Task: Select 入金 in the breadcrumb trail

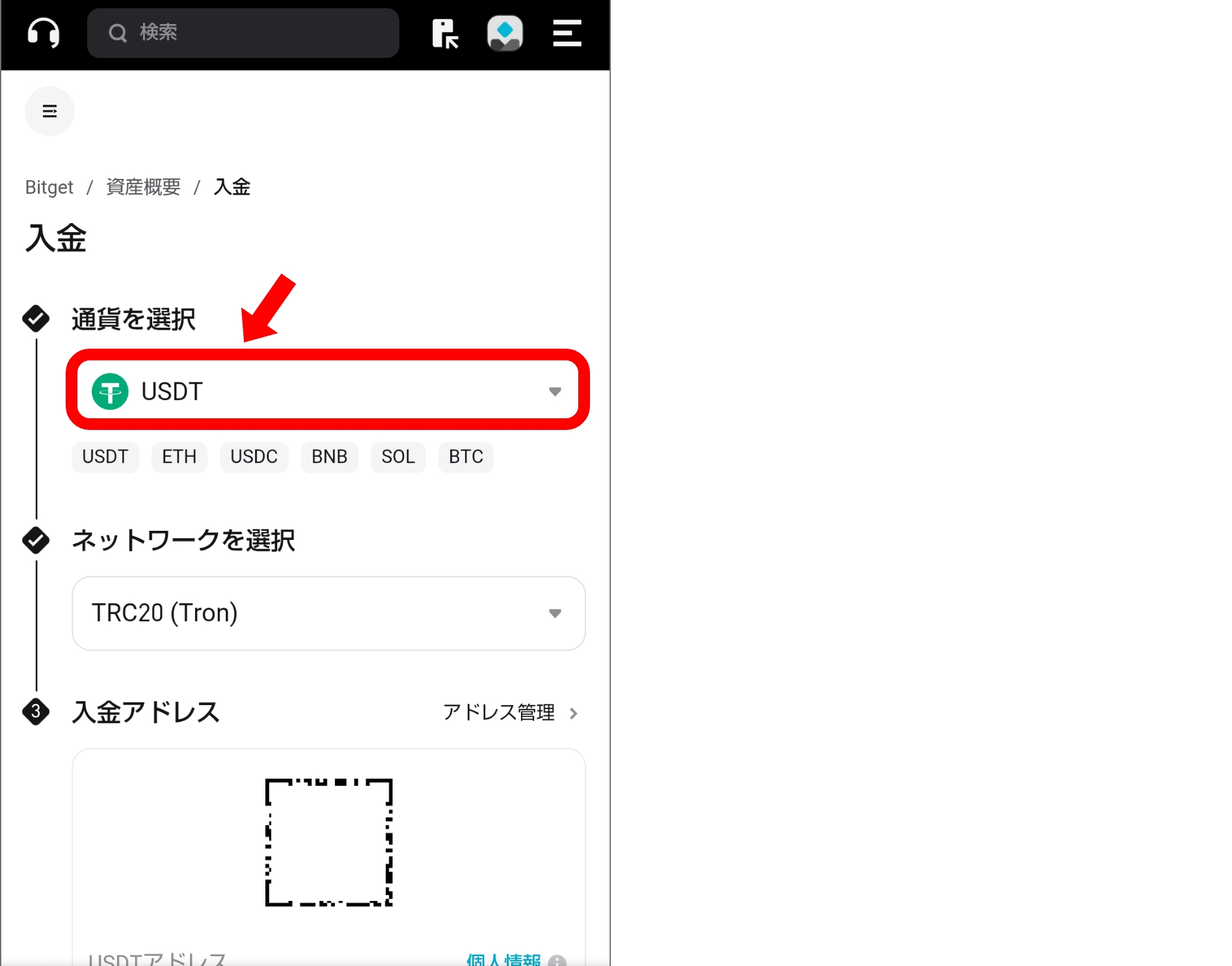Action: coord(232,187)
